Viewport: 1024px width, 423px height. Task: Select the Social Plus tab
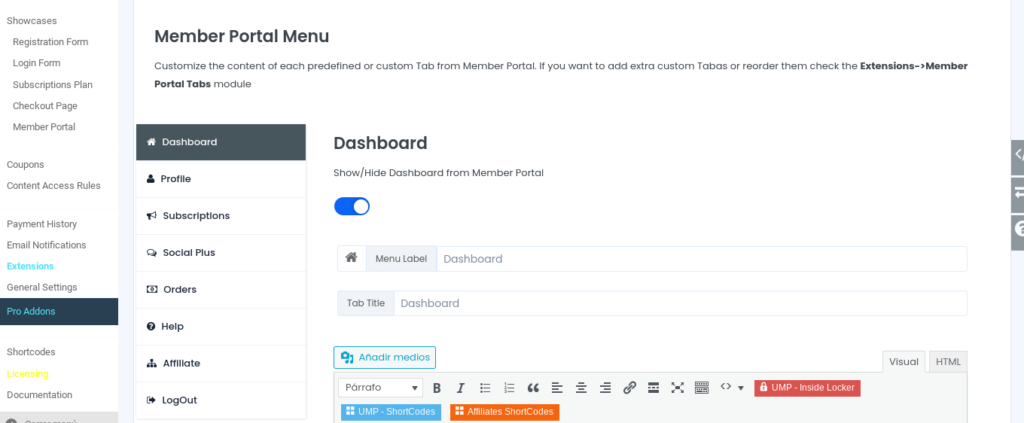(221, 253)
